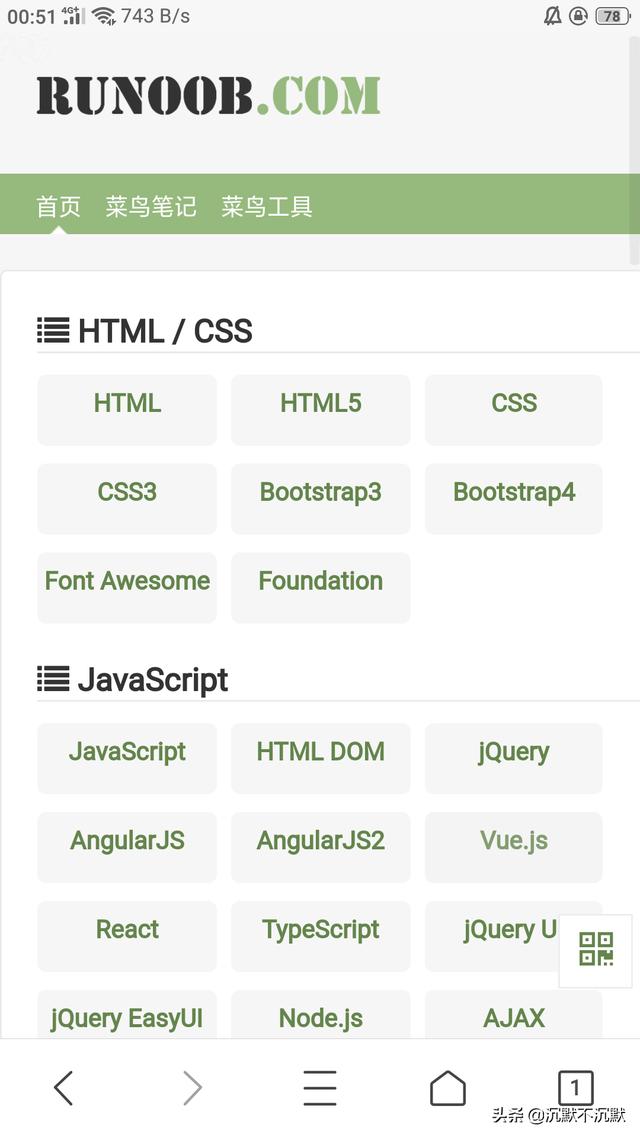Click the page vertical scrollbar
The height and width of the screenshot is (1138, 640).
point(634,149)
